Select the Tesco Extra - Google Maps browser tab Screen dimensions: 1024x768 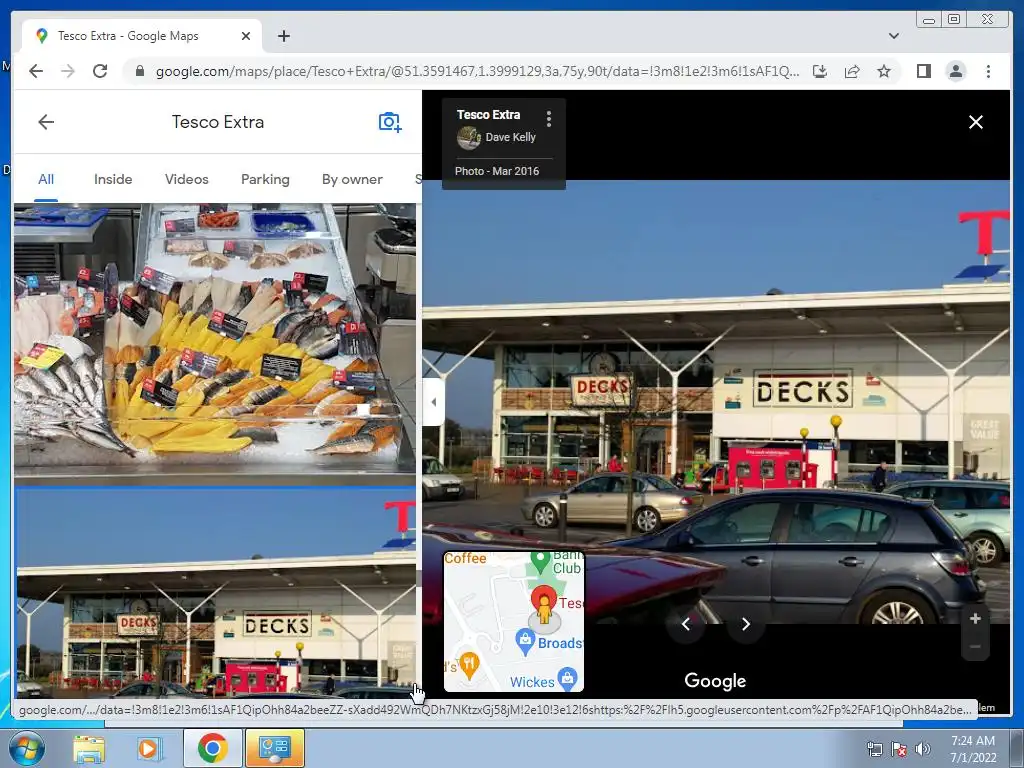tap(142, 36)
